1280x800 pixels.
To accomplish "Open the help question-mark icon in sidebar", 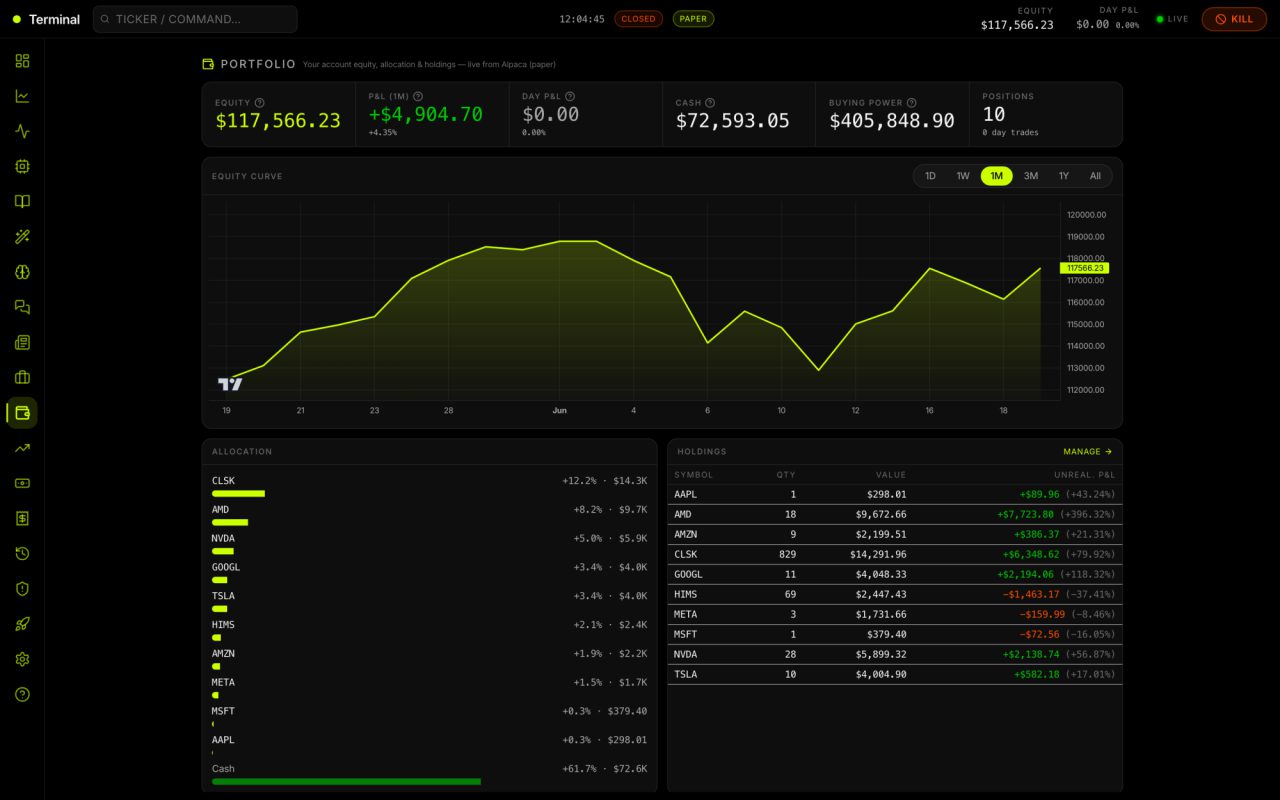I will coord(22,694).
